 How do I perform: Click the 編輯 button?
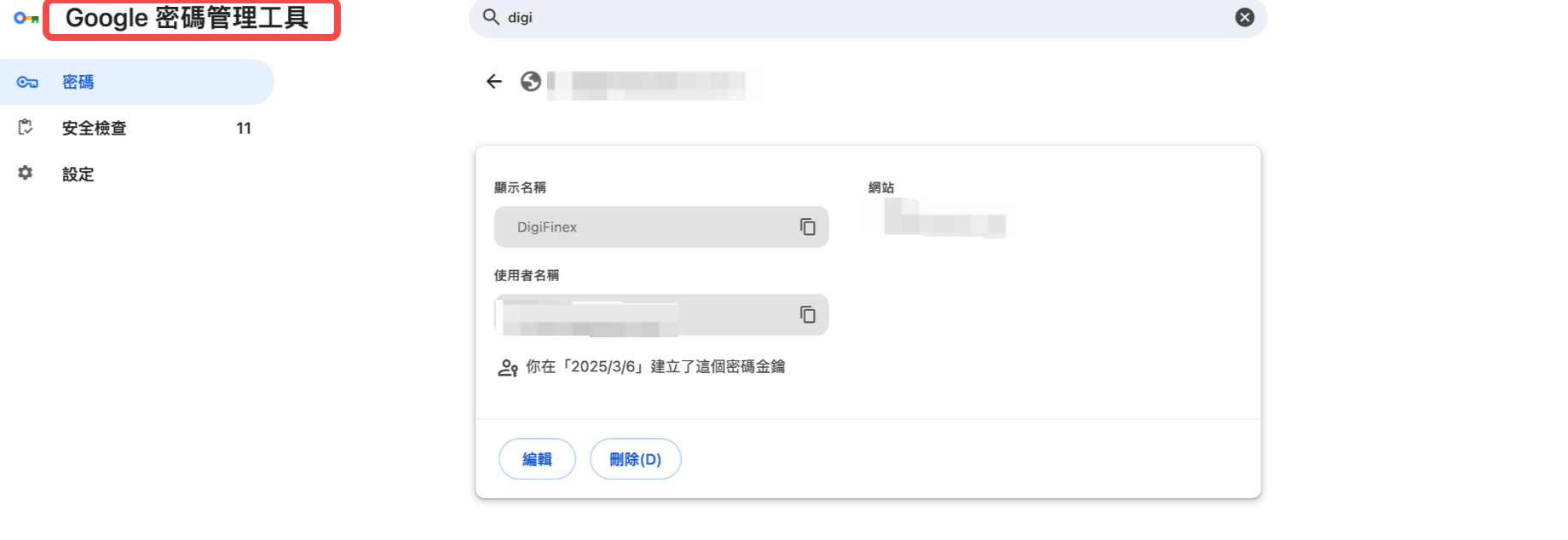[537, 459]
